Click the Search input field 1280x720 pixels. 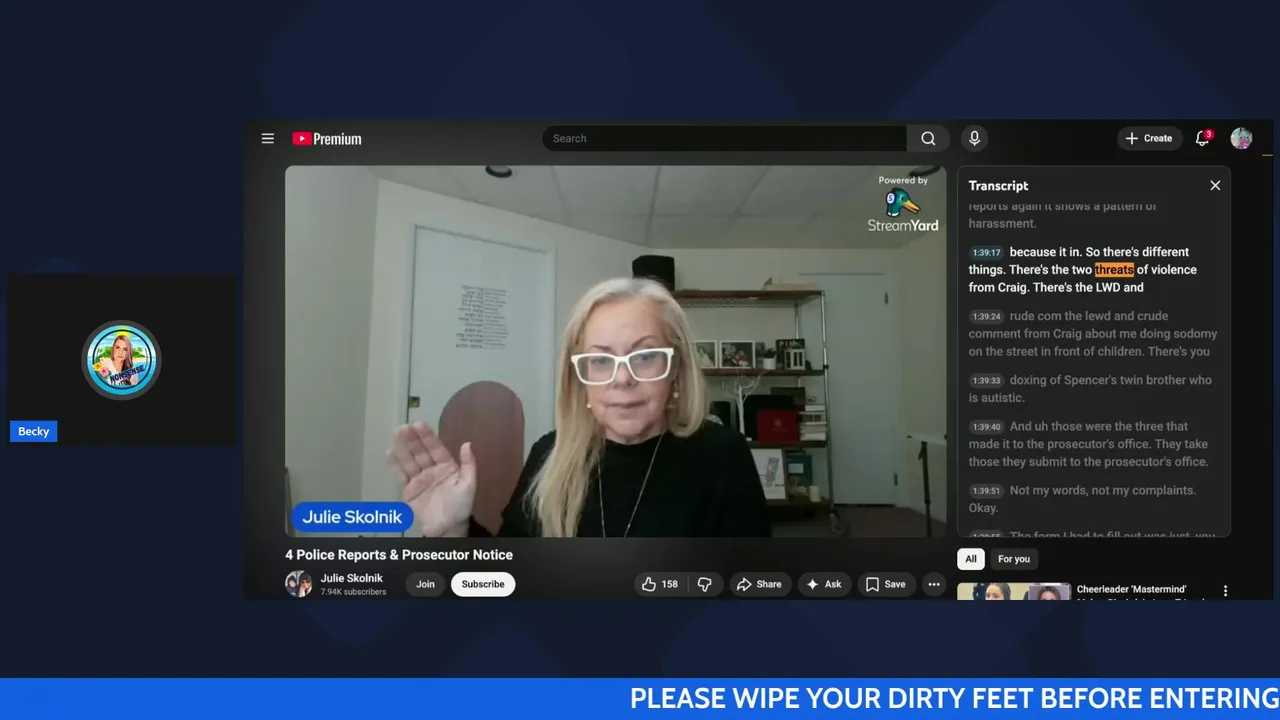[x=724, y=139]
